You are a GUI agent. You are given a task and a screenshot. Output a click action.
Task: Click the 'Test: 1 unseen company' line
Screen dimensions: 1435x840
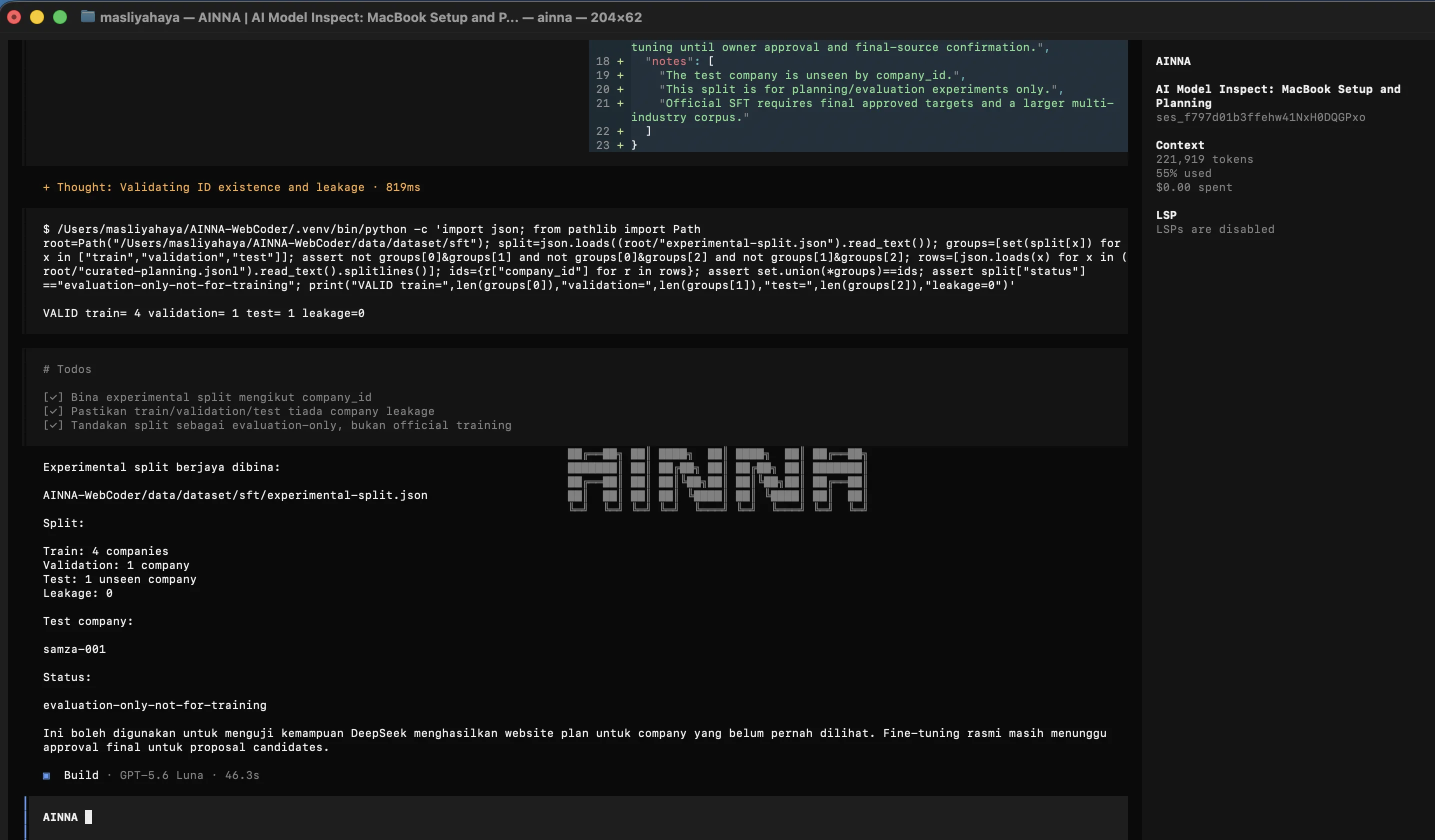pyautogui.click(x=119, y=579)
